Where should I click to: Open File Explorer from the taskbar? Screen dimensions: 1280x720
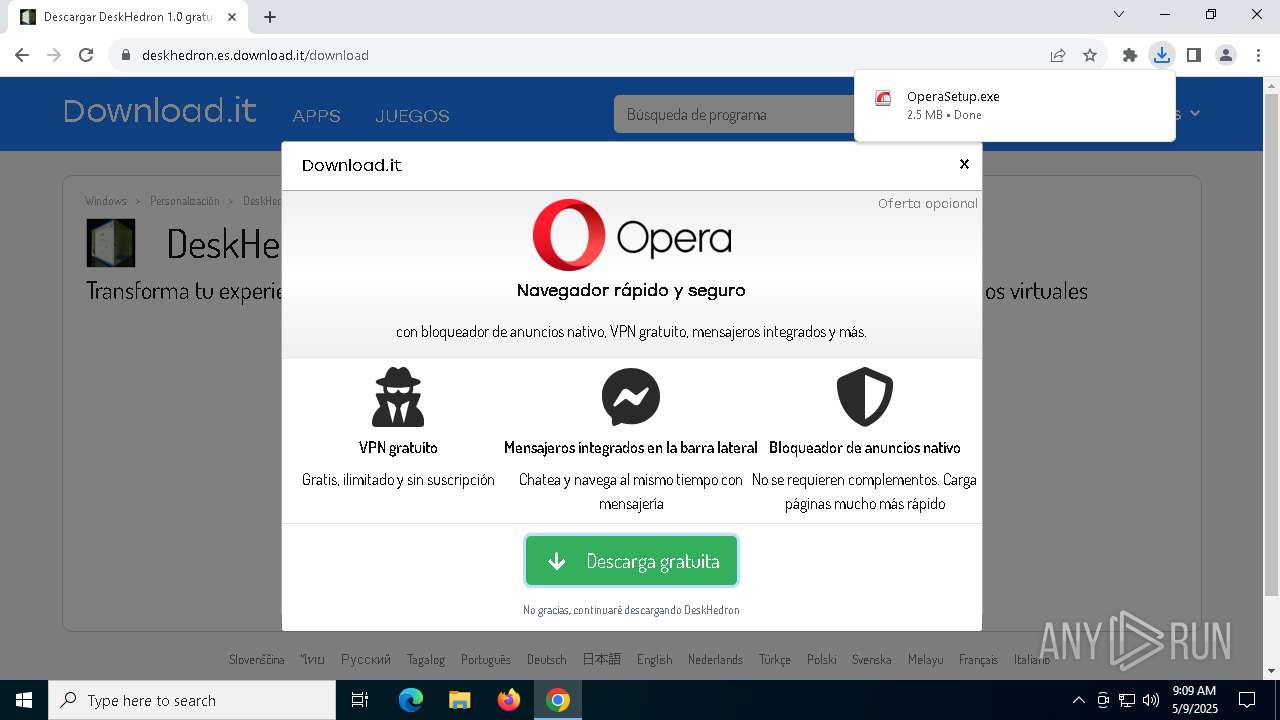coord(459,700)
